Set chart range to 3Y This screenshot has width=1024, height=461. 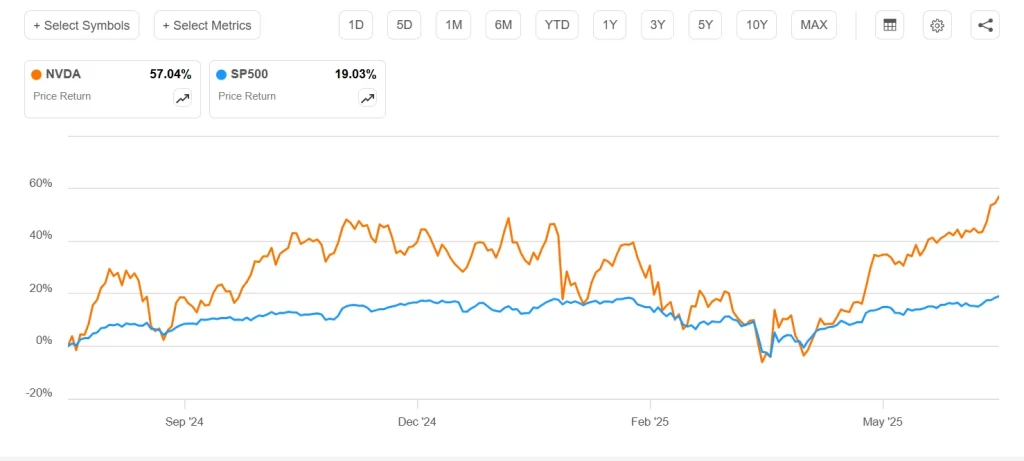[x=657, y=25]
